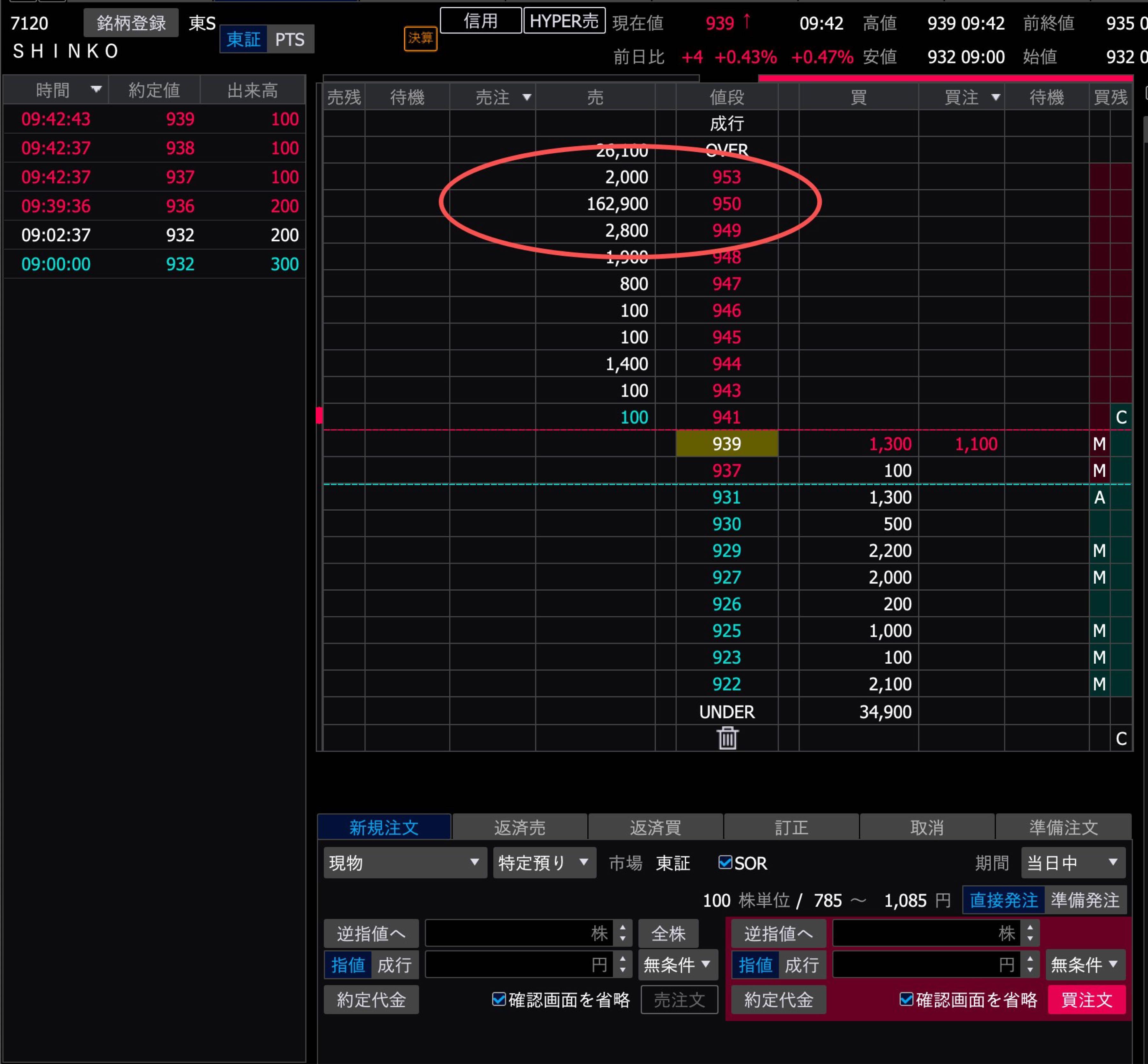The image size is (1148, 1064).
Task: Open the buy-side 無条件 condition dropdown
Action: point(1085,965)
